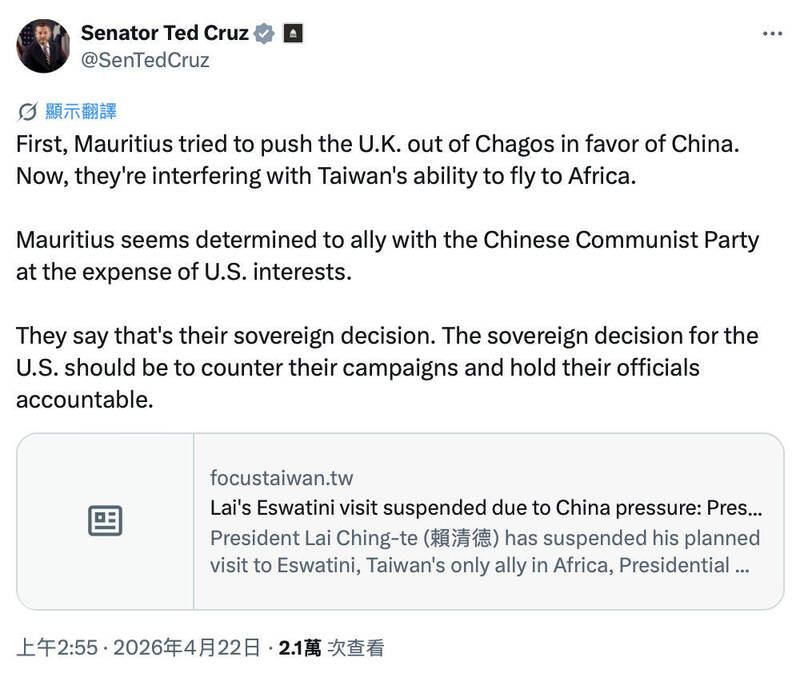Click the Chinese Communist Party paragraph
The width and height of the screenshot is (800, 673).
[387, 256]
